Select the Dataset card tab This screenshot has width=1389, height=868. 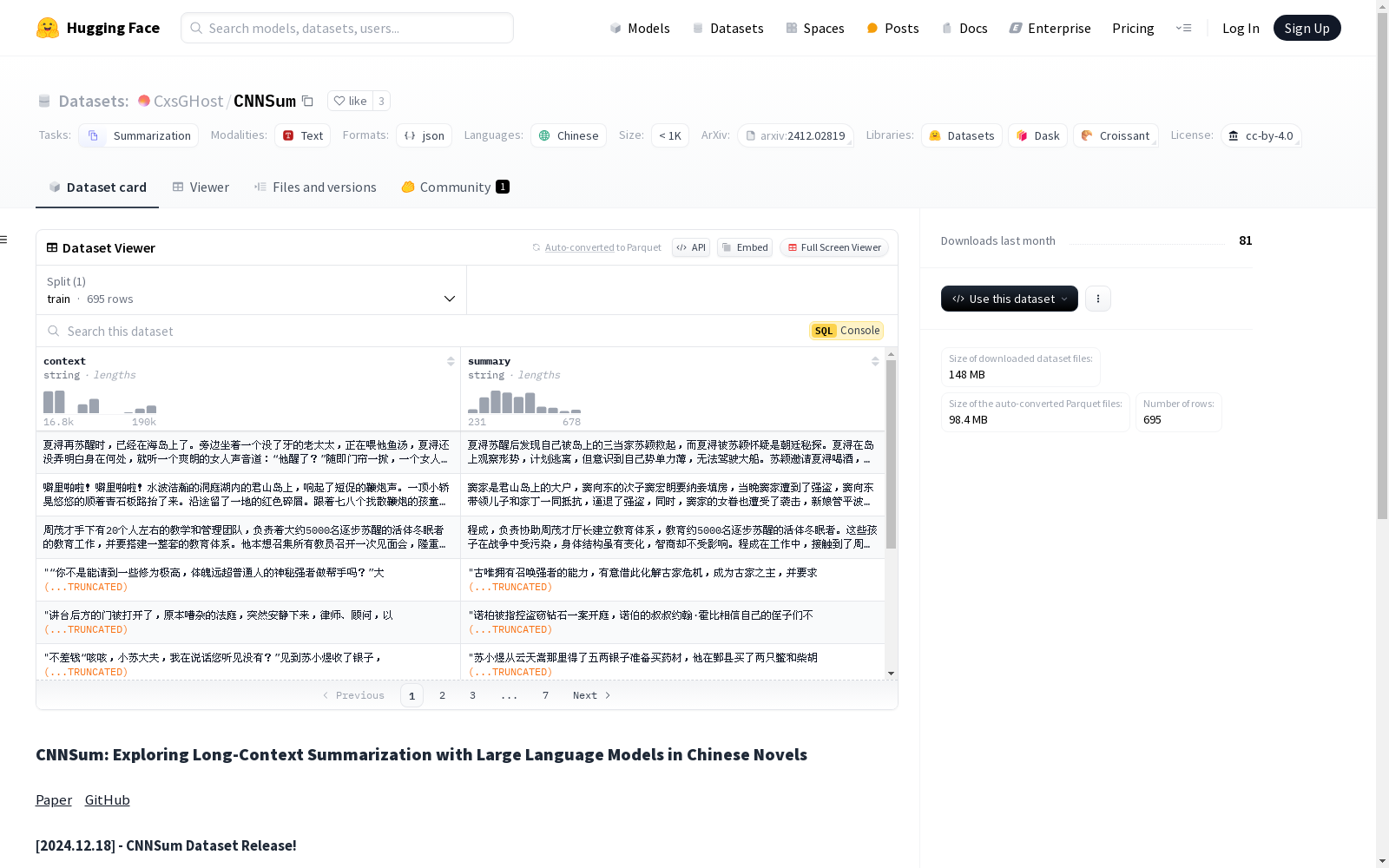tap(97, 187)
